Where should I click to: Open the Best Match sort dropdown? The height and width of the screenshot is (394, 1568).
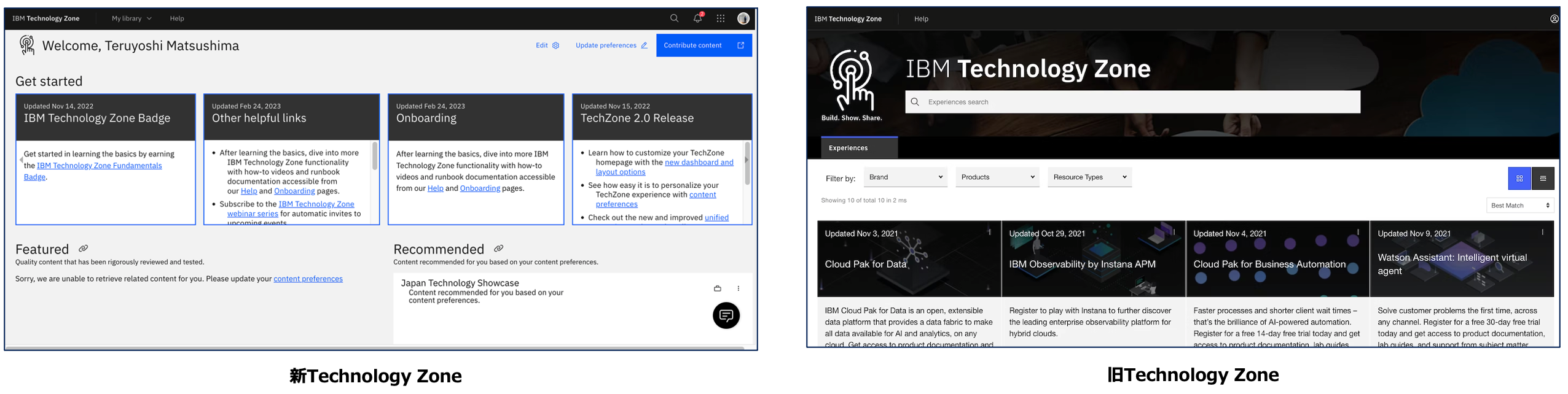pyautogui.click(x=1519, y=206)
